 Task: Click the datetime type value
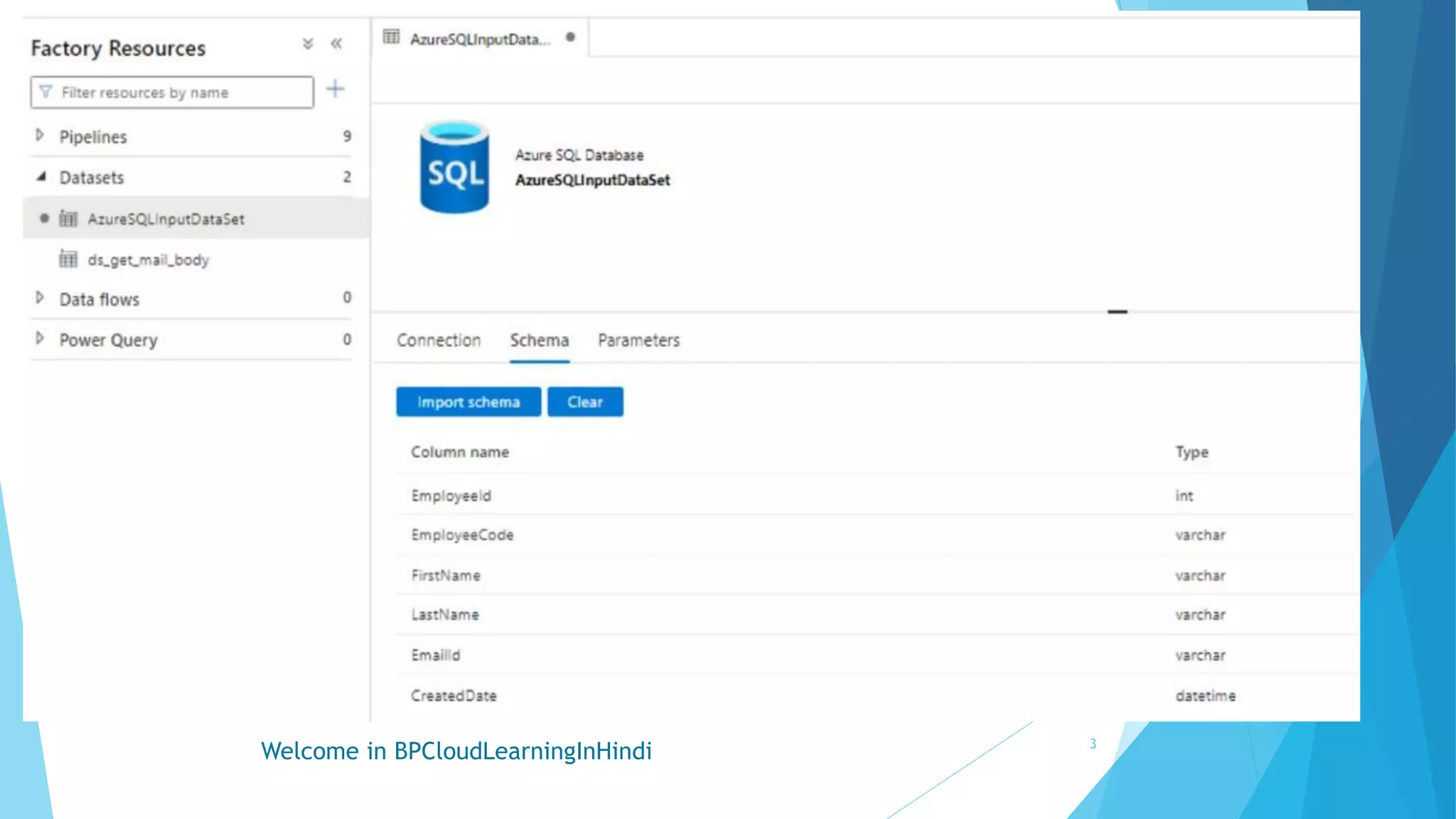point(1206,695)
